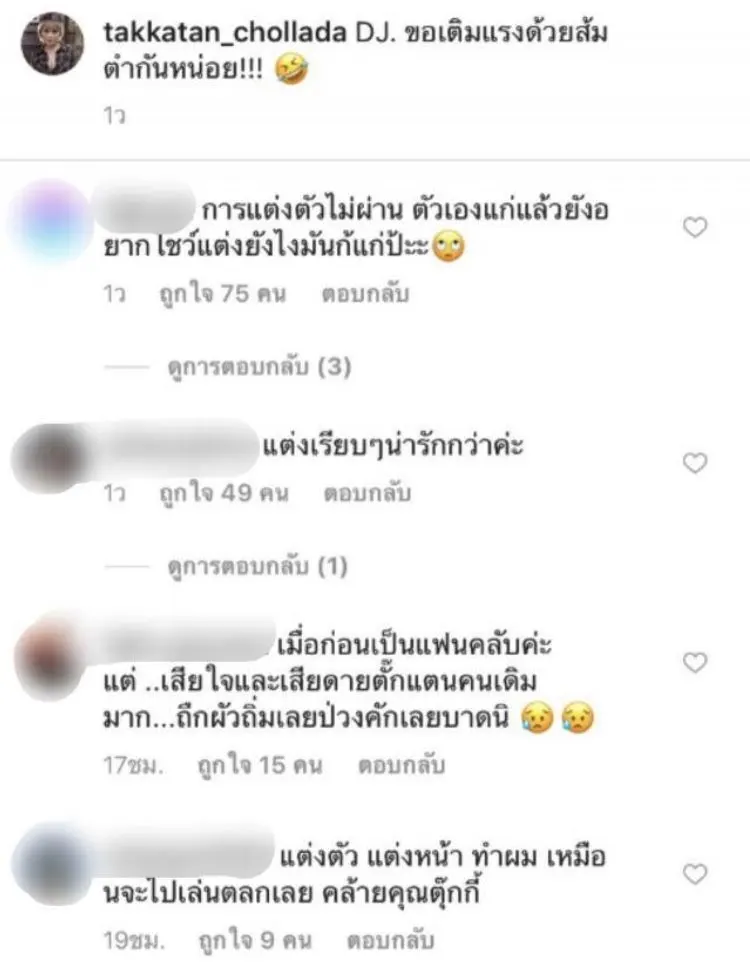Open avatar of first blurred commenter
The height and width of the screenshot is (975, 750).
52,219
